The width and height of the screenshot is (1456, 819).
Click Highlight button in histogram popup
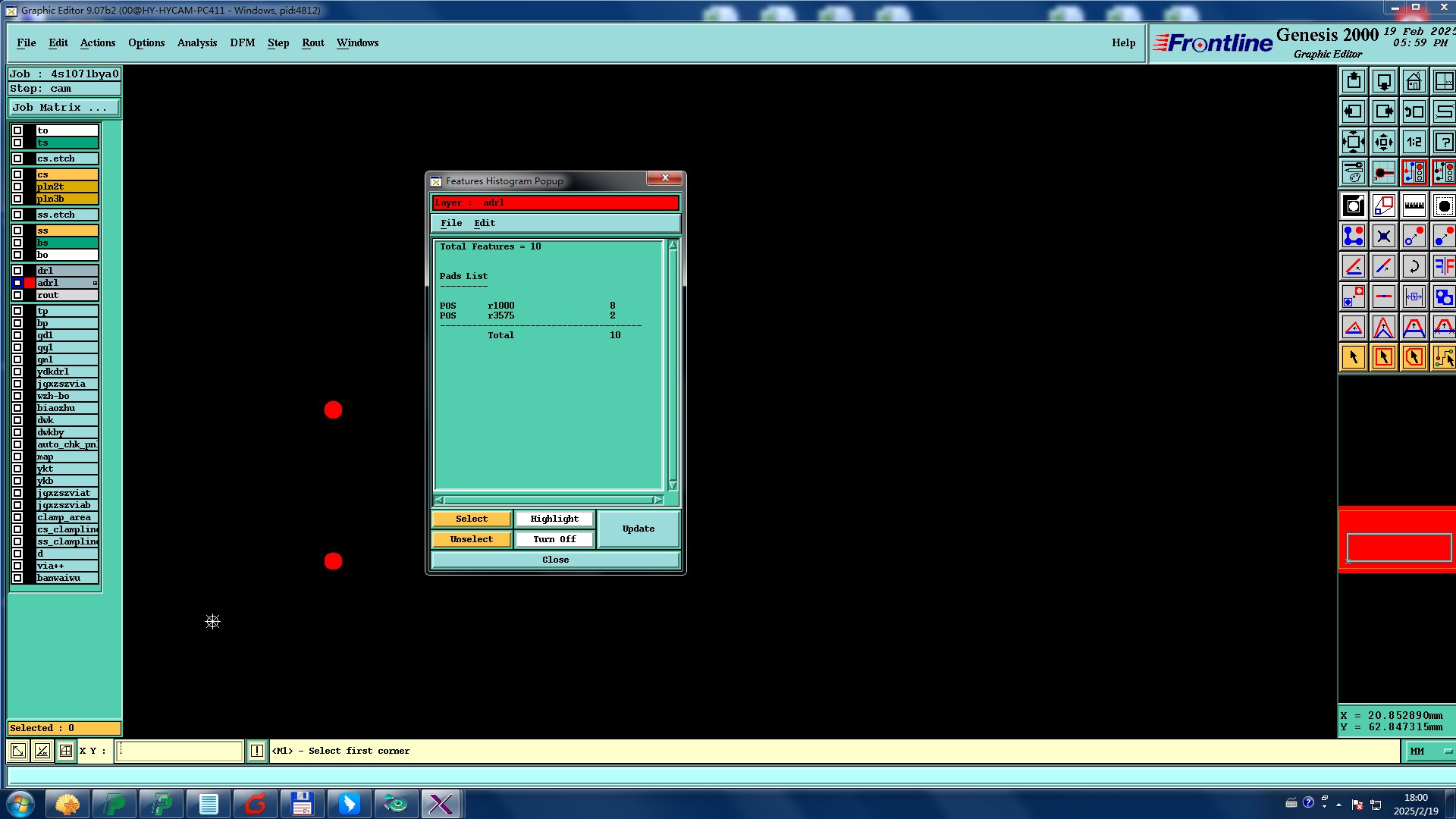(554, 519)
